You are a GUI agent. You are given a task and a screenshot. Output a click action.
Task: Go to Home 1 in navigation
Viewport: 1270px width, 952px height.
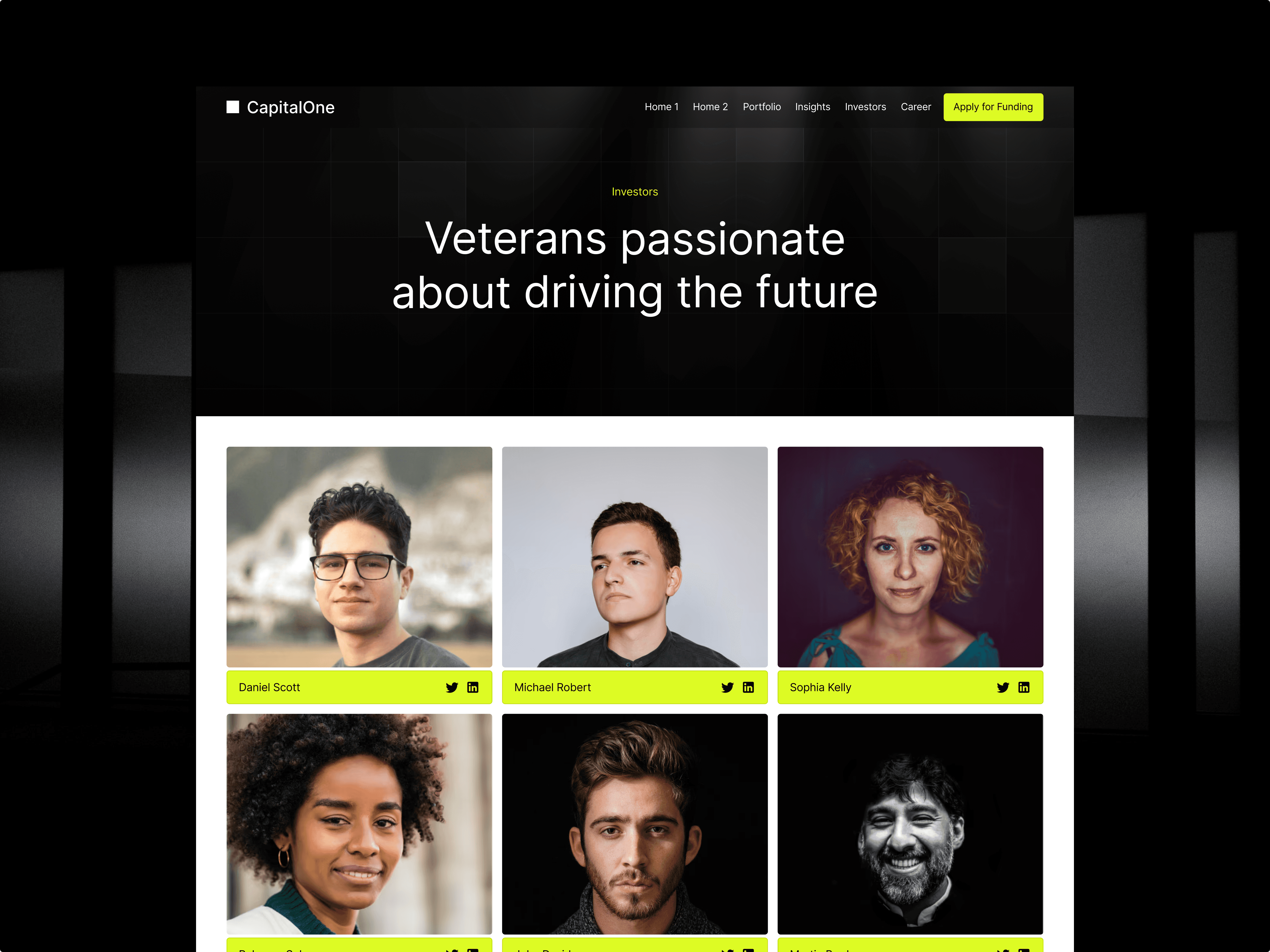coord(661,107)
